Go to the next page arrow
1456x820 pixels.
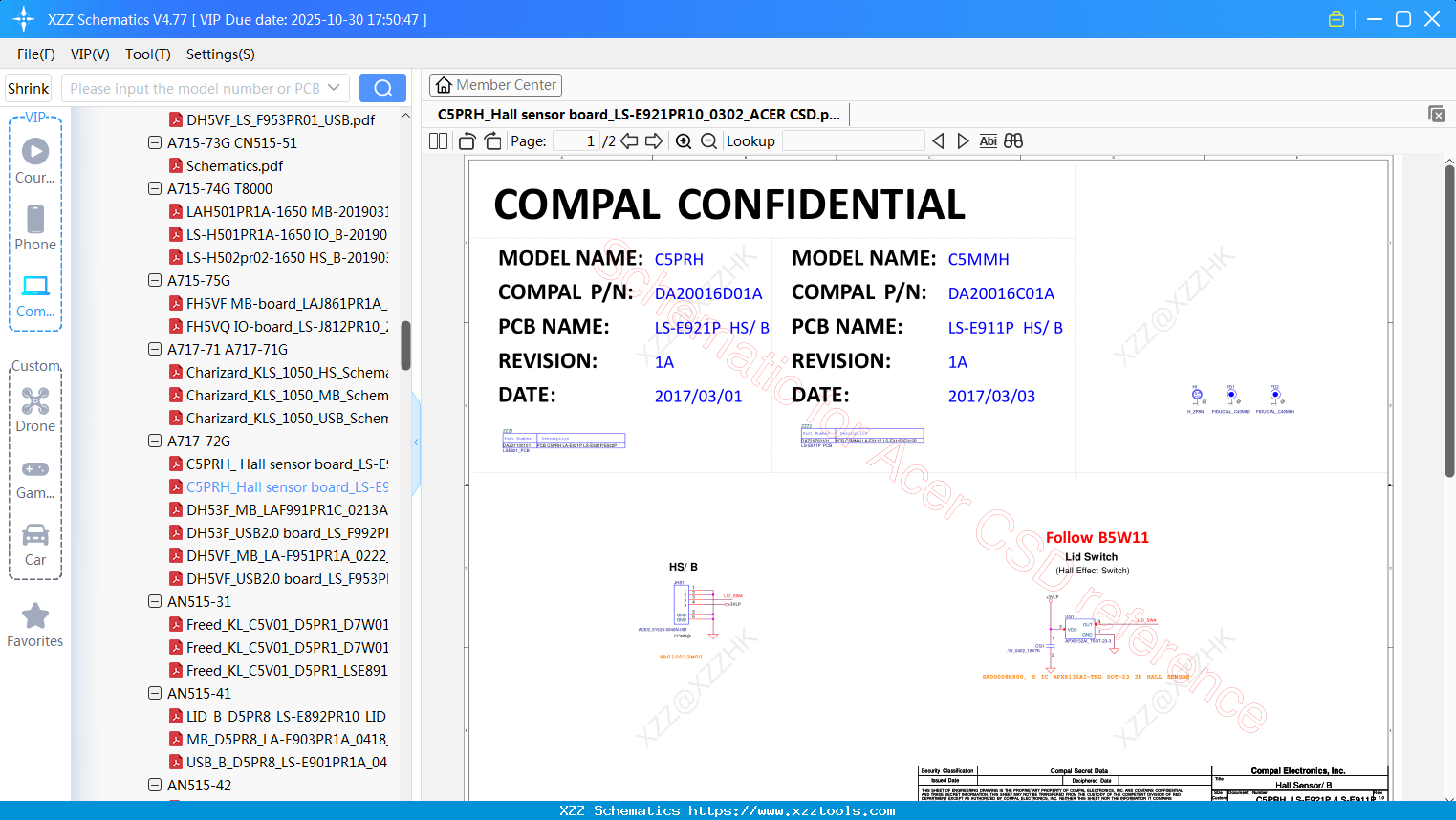tap(654, 141)
